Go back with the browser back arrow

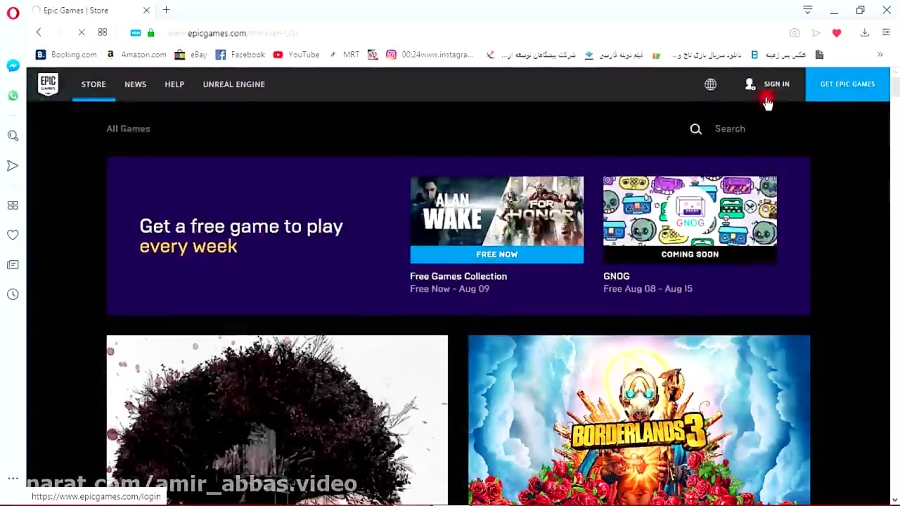point(38,33)
